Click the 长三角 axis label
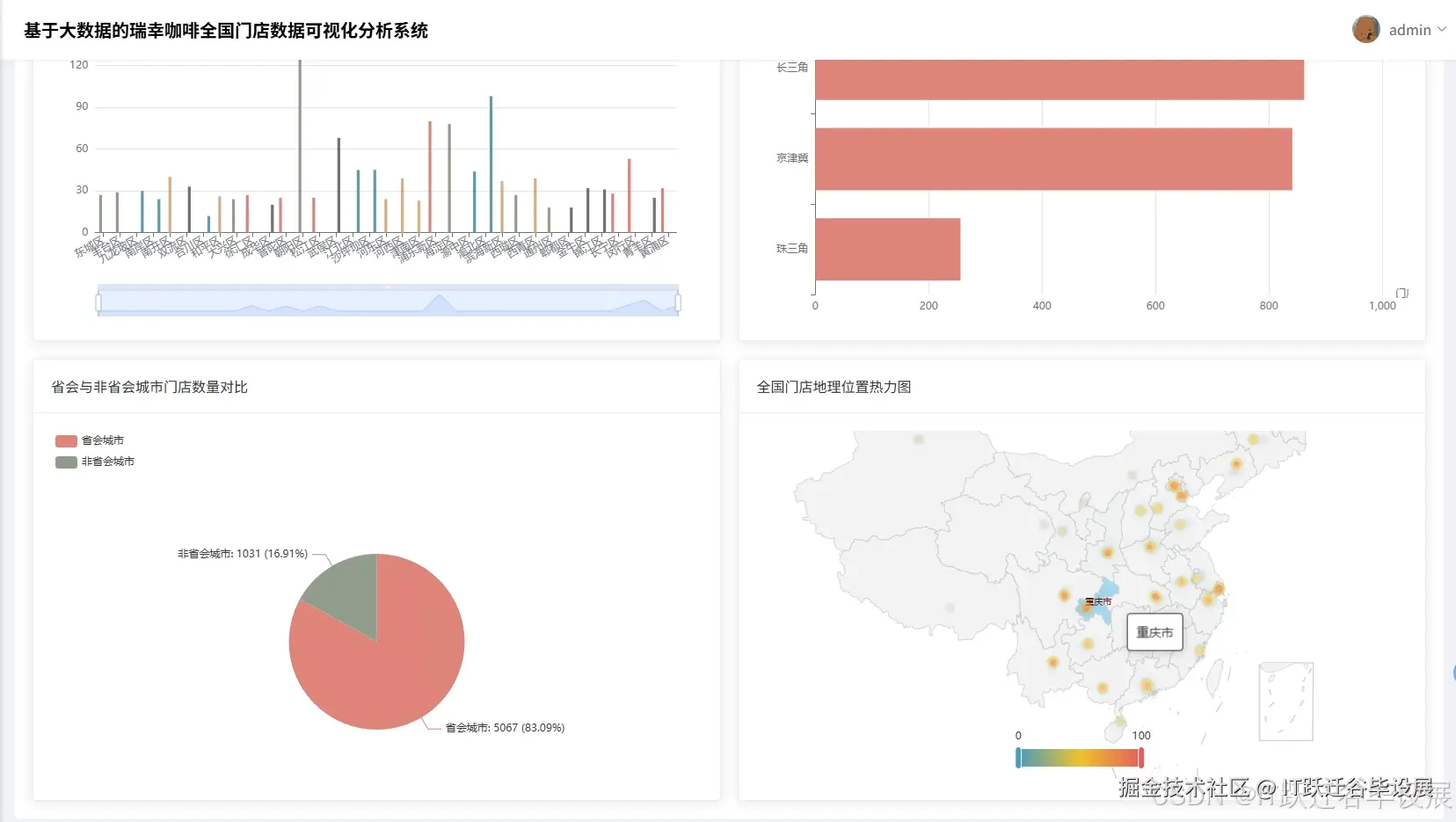The width and height of the screenshot is (1456, 822). [x=791, y=67]
